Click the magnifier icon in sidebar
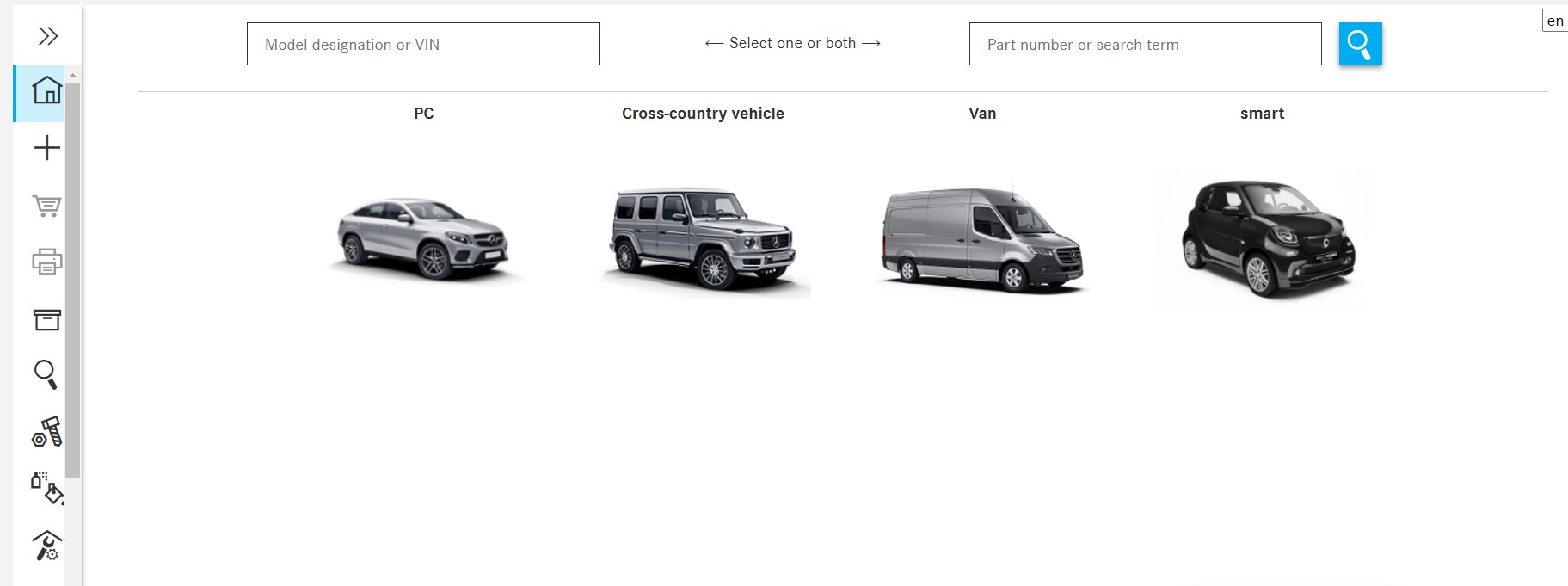 pyautogui.click(x=46, y=374)
